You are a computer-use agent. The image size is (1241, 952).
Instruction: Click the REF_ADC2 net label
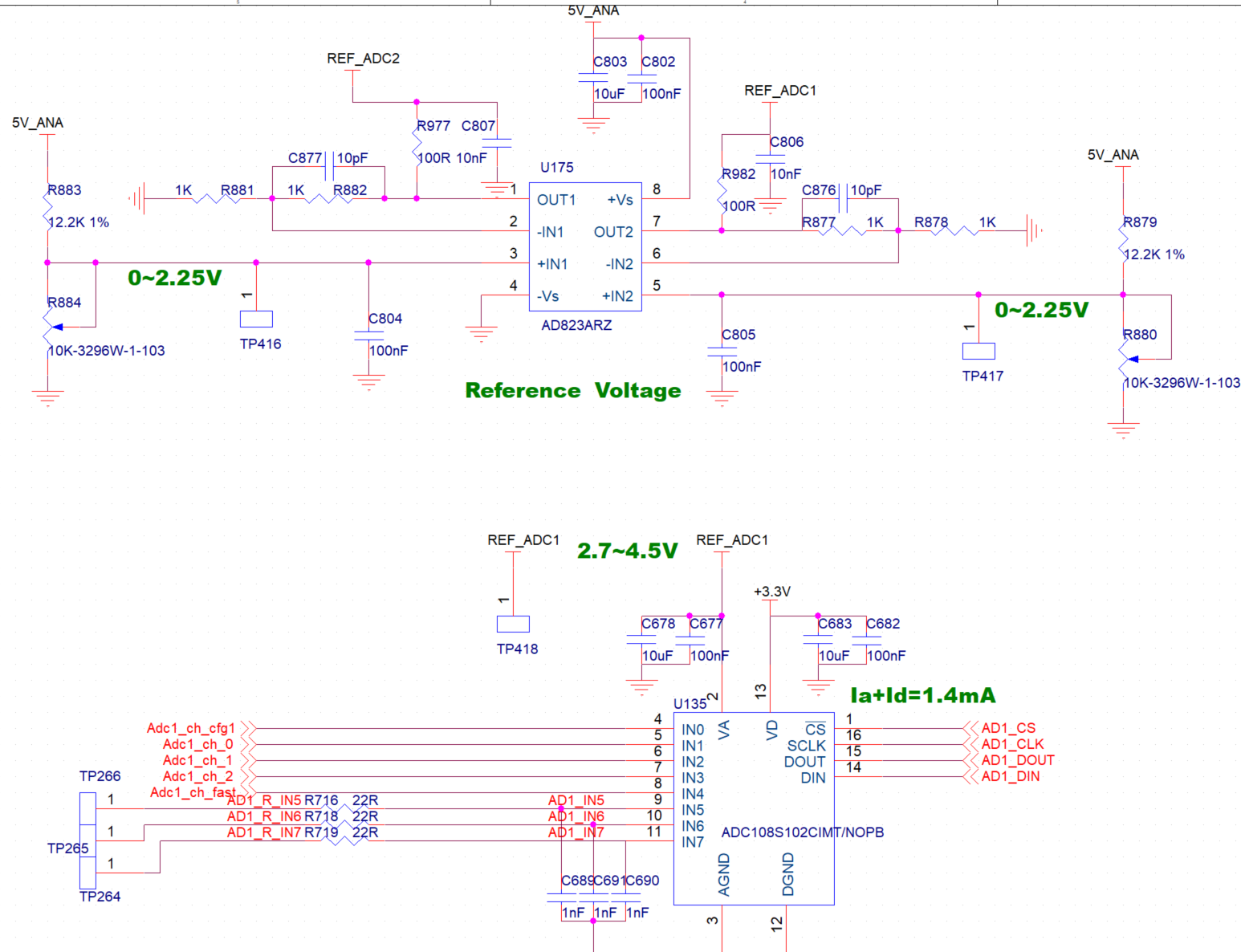363,59
